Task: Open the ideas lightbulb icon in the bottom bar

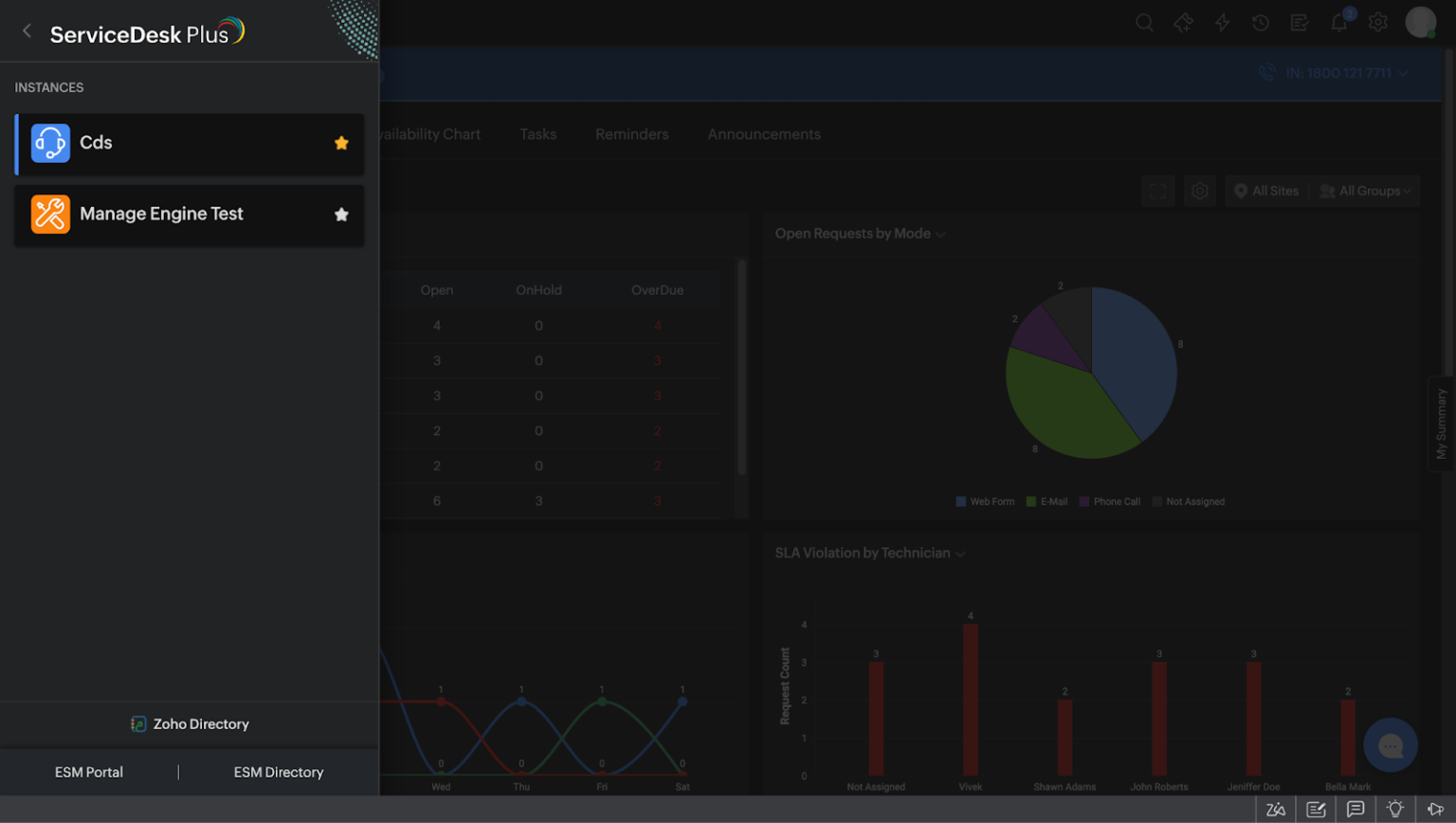Action: 1394,810
